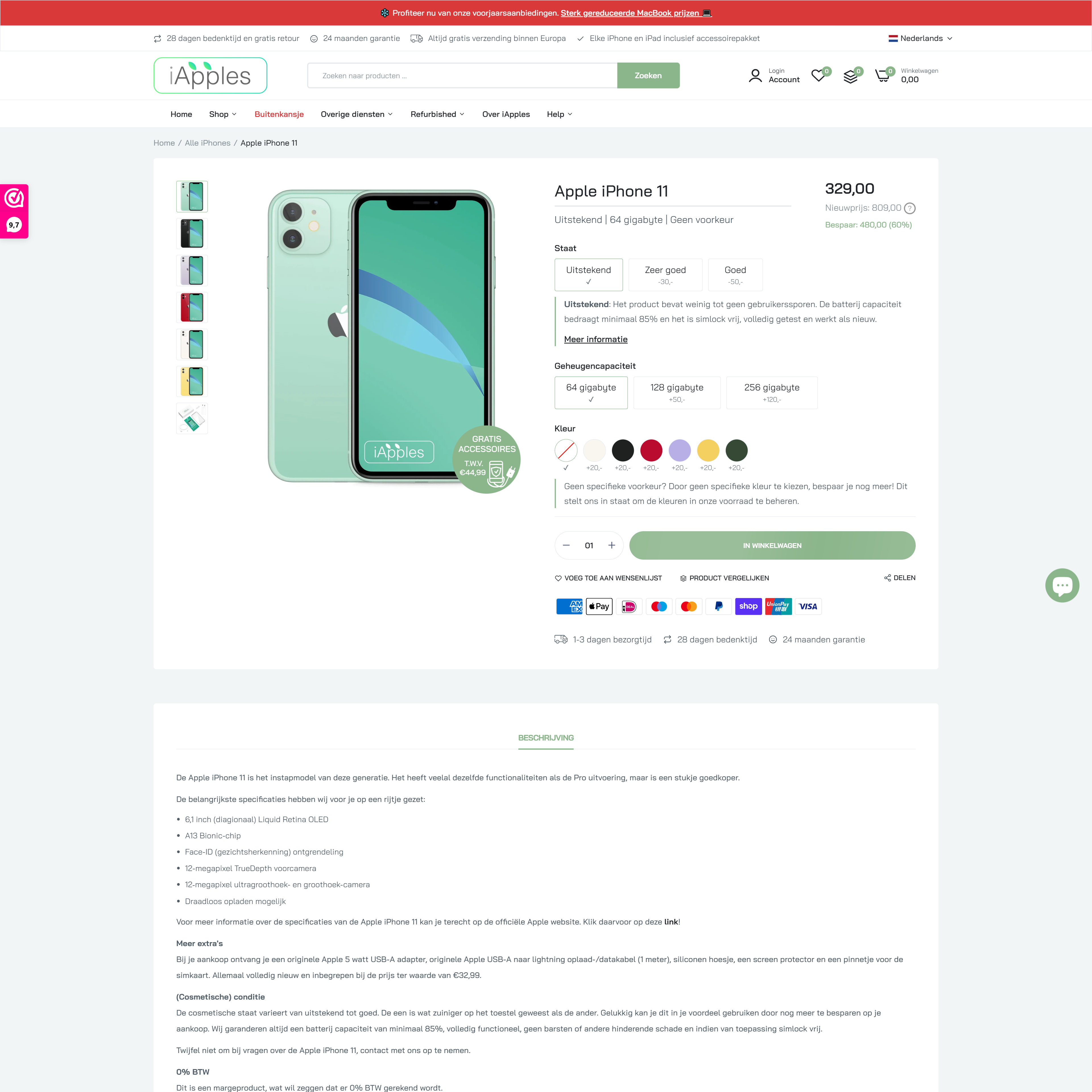Viewport: 1092px width, 1092px height.
Task: Choose the Goed condition option
Action: pyautogui.click(x=735, y=275)
